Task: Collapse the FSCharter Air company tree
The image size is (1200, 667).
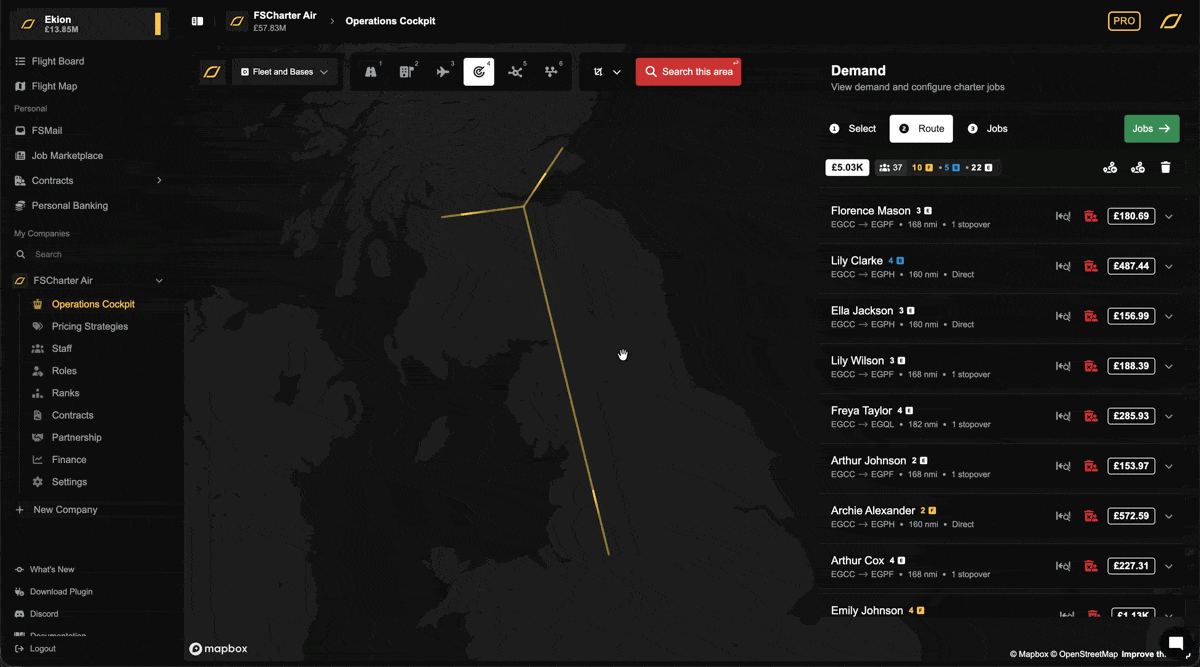Action: pyautogui.click(x=159, y=281)
